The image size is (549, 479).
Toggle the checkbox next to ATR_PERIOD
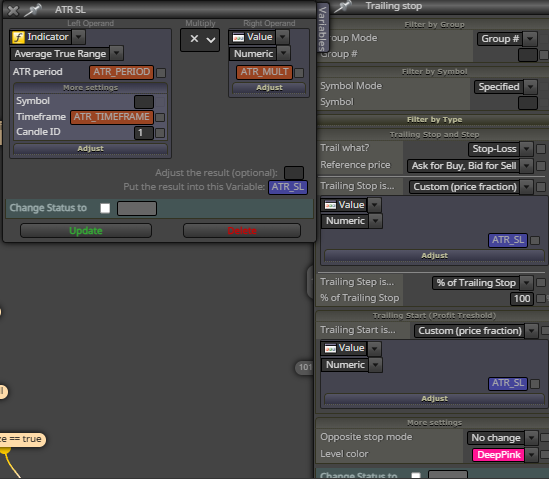pyautogui.click(x=161, y=73)
